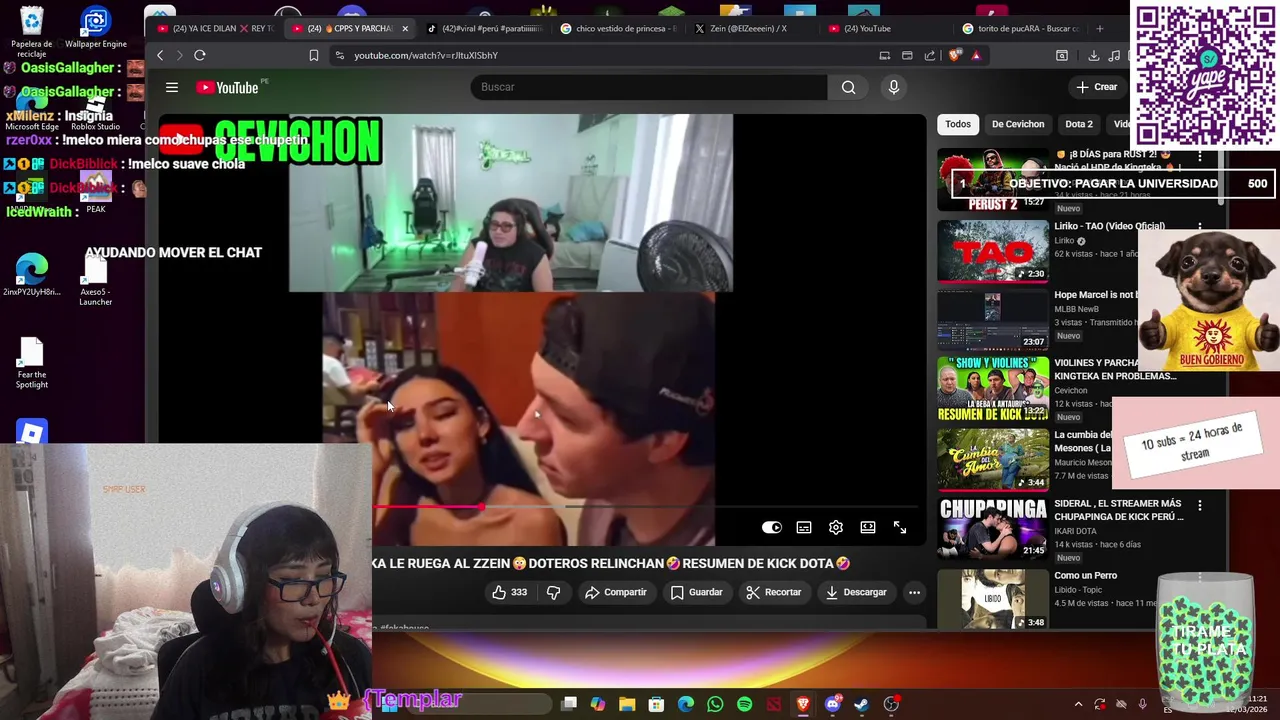Open the Liriko - TAO video thumbnail

993,251
